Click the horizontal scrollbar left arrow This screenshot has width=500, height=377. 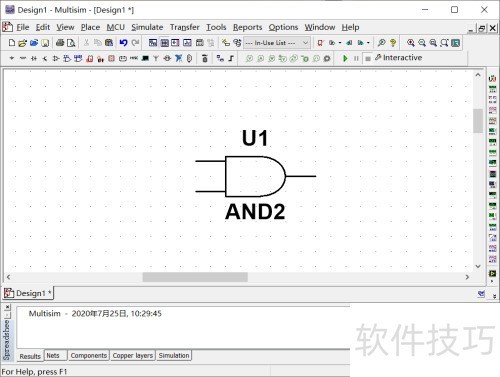click(x=8, y=277)
